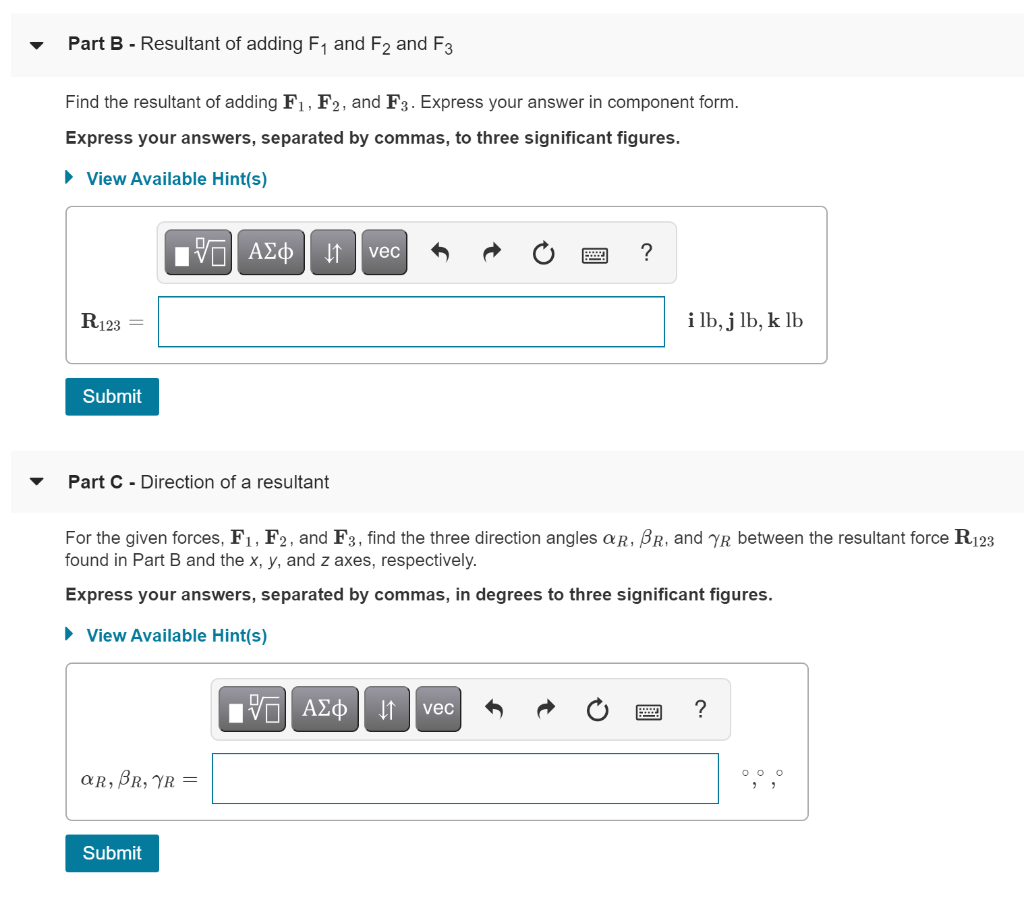The image size is (1024, 902).
Task: Expand View Available Hints in Part B
Action: tap(177, 178)
